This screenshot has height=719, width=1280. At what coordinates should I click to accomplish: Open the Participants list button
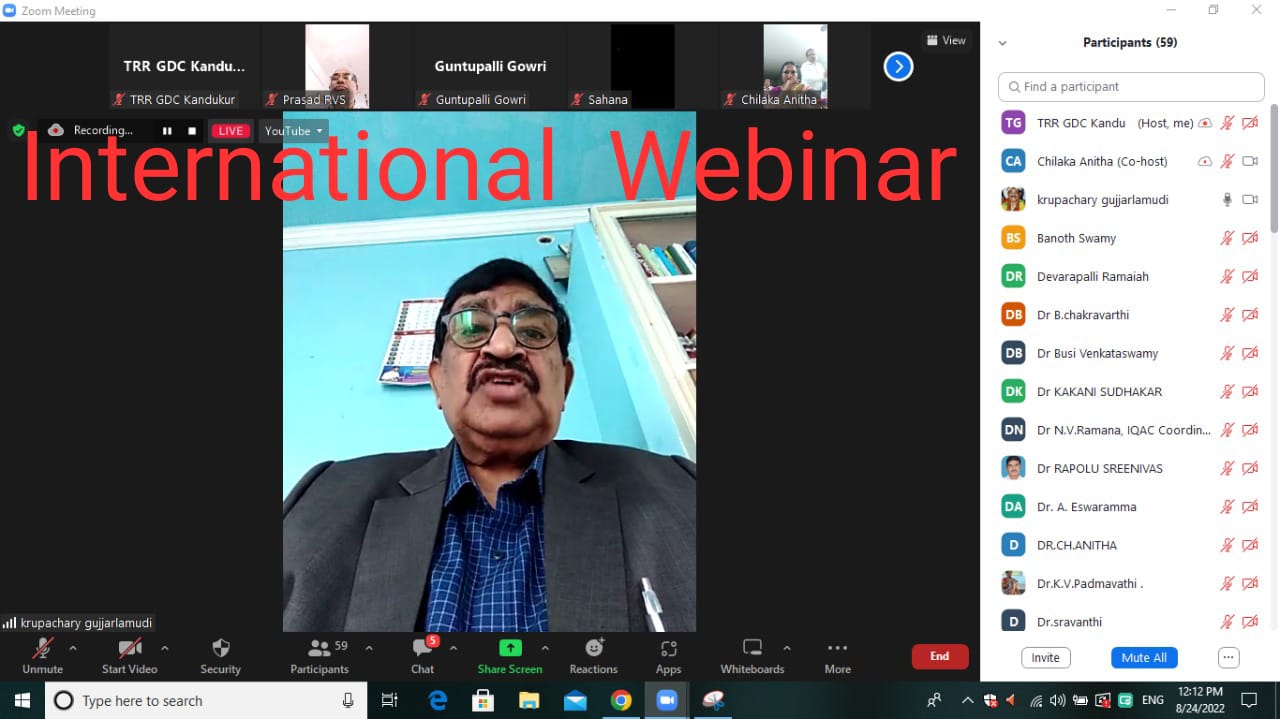(320, 649)
